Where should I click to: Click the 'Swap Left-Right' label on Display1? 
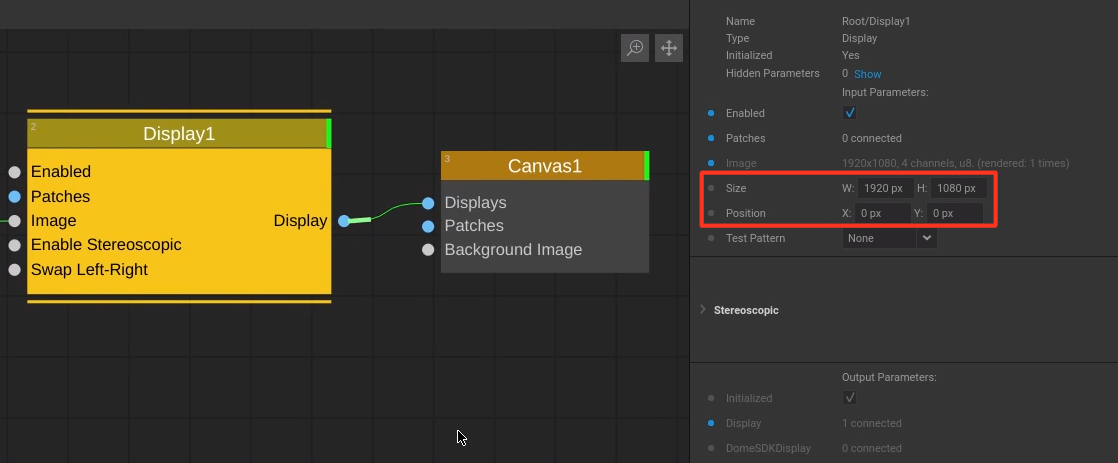(89, 270)
